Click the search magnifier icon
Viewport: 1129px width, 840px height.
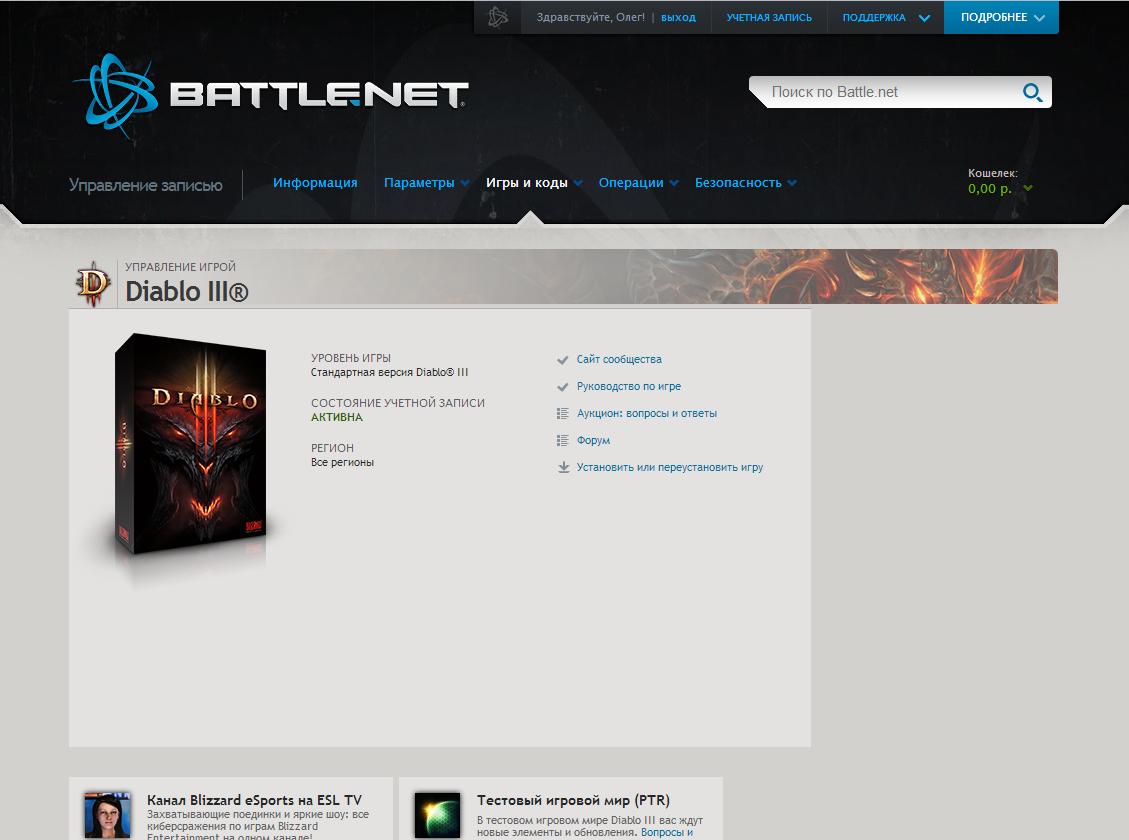(1032, 92)
